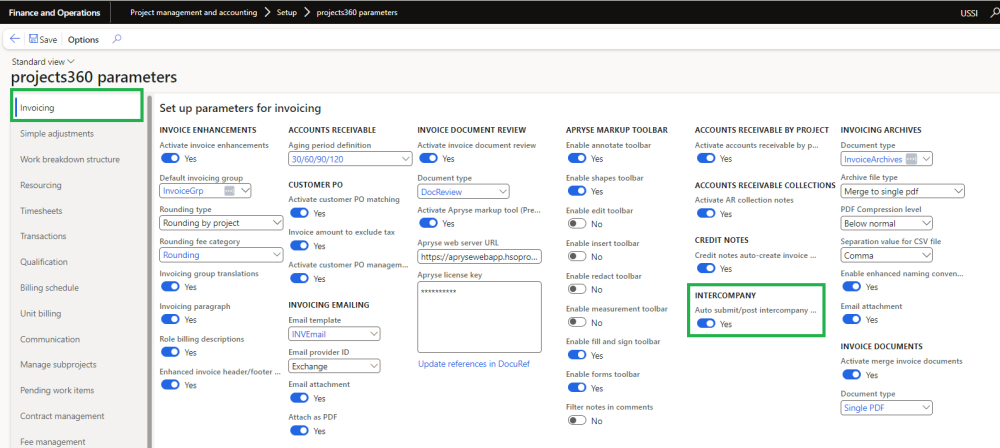Screen dimensions: 1000x448
Task: Open the Options menu
Action: click(83, 39)
